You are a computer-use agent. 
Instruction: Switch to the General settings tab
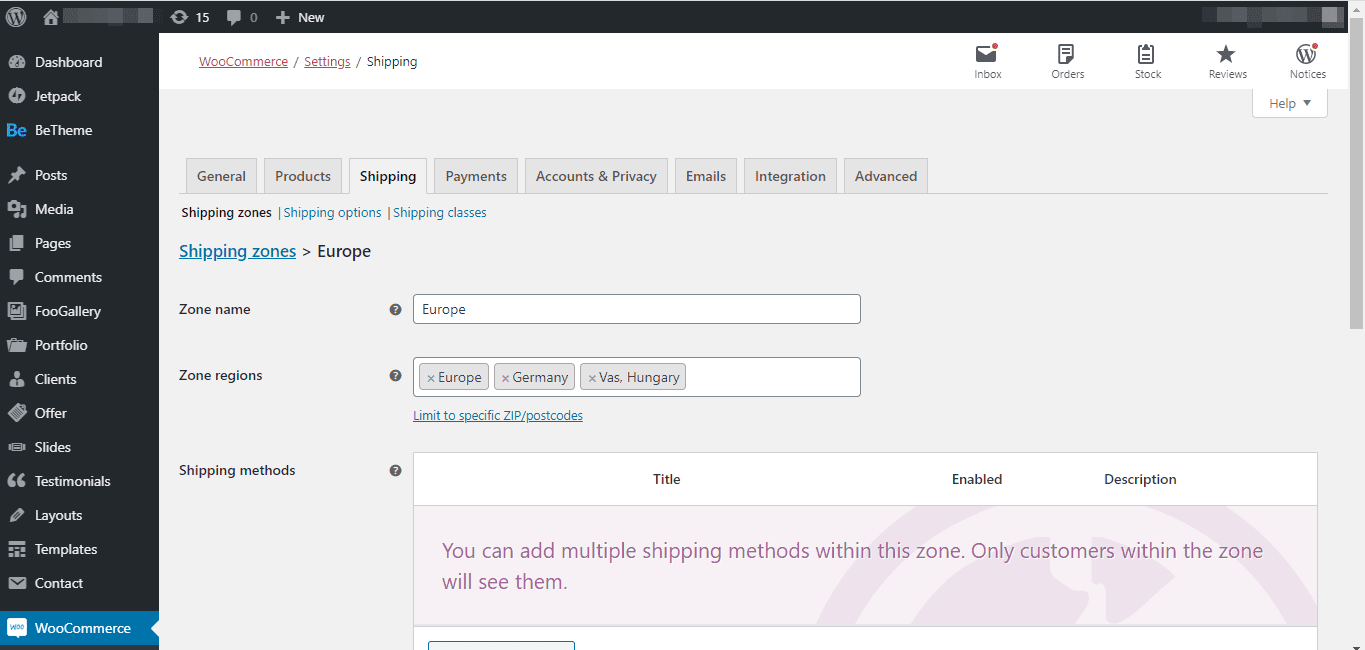pos(221,176)
